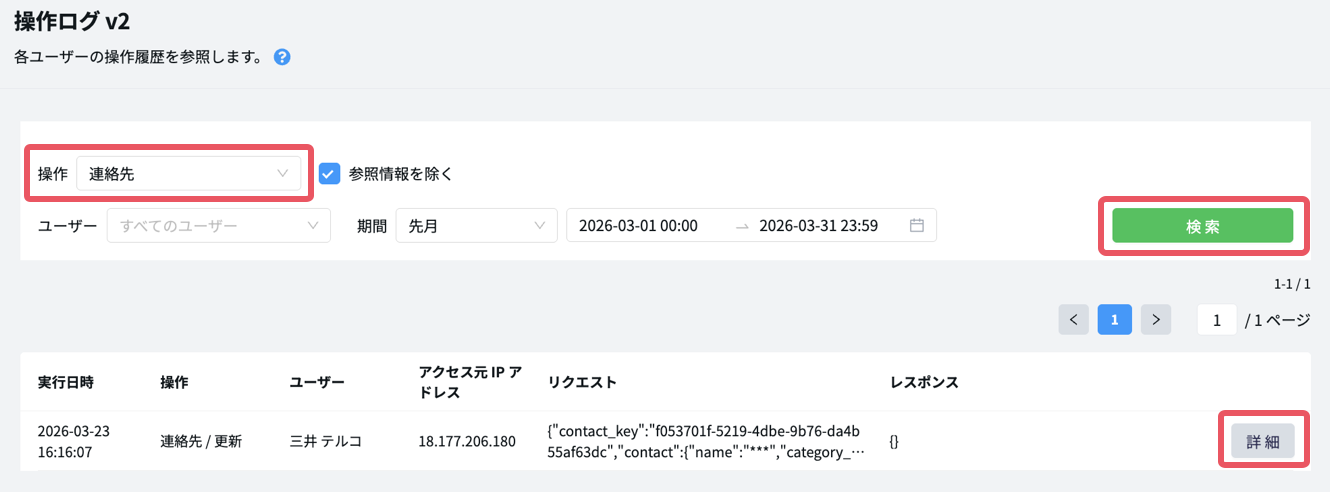Click the 1-1 / 1 result count text
The image size is (1330, 492).
(x=1292, y=284)
